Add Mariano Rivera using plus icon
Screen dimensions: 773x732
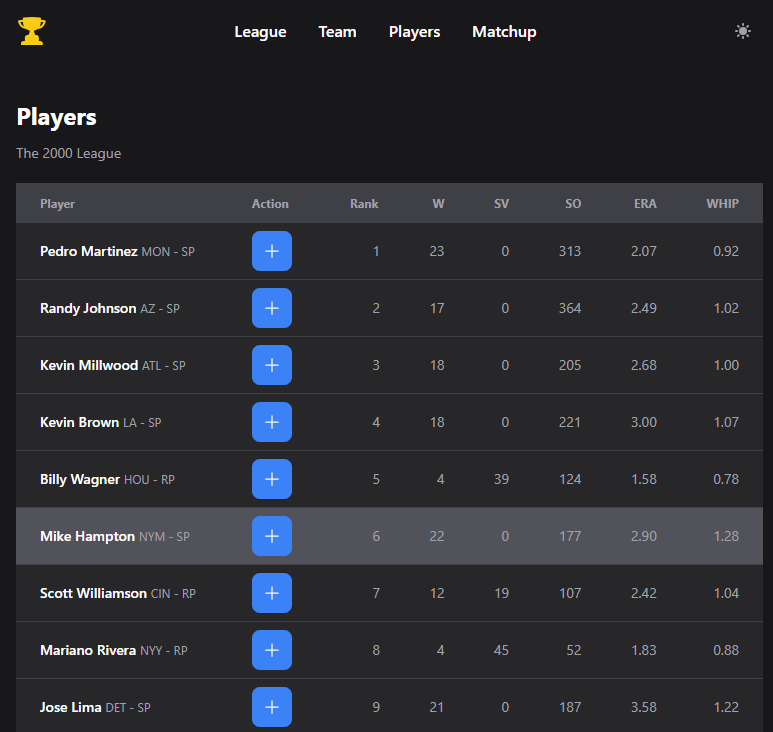[271, 650]
